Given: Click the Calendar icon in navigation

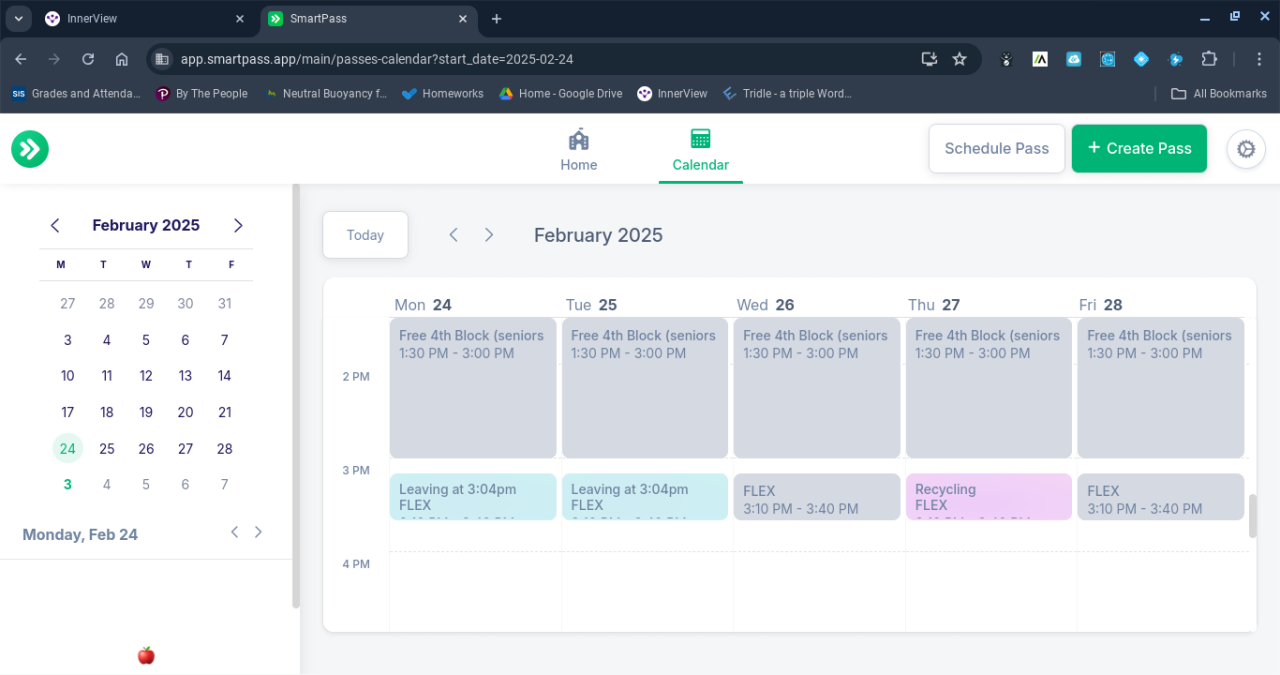Looking at the screenshot, I should pos(700,140).
